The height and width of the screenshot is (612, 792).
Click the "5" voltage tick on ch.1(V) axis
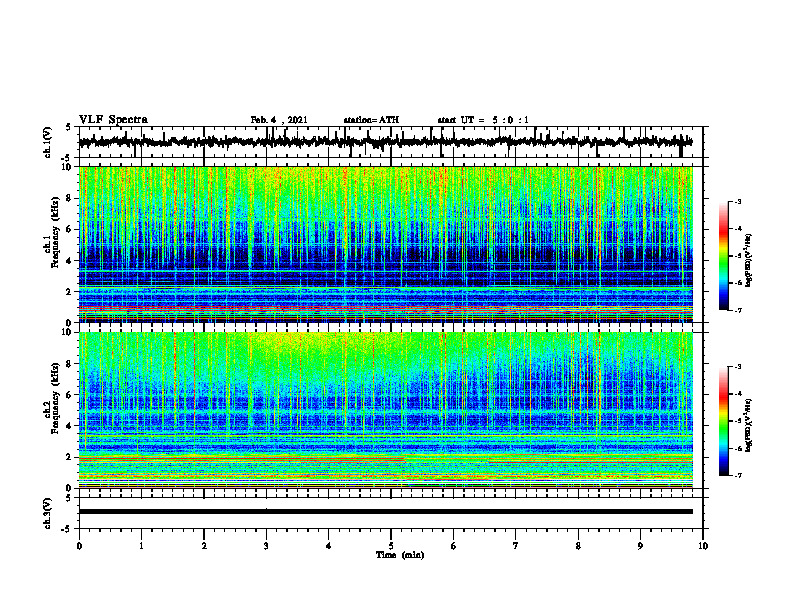tap(69, 128)
